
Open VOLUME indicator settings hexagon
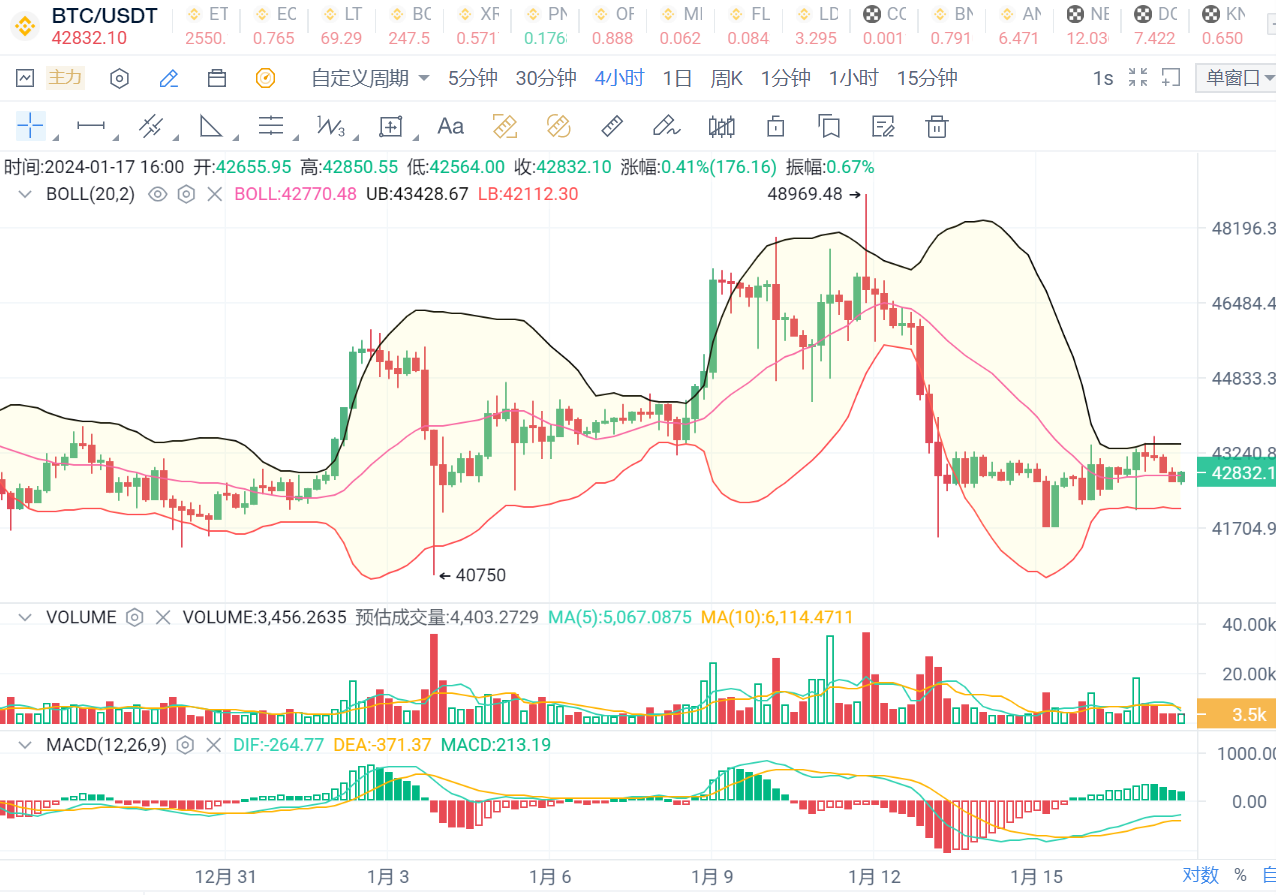pos(135,617)
